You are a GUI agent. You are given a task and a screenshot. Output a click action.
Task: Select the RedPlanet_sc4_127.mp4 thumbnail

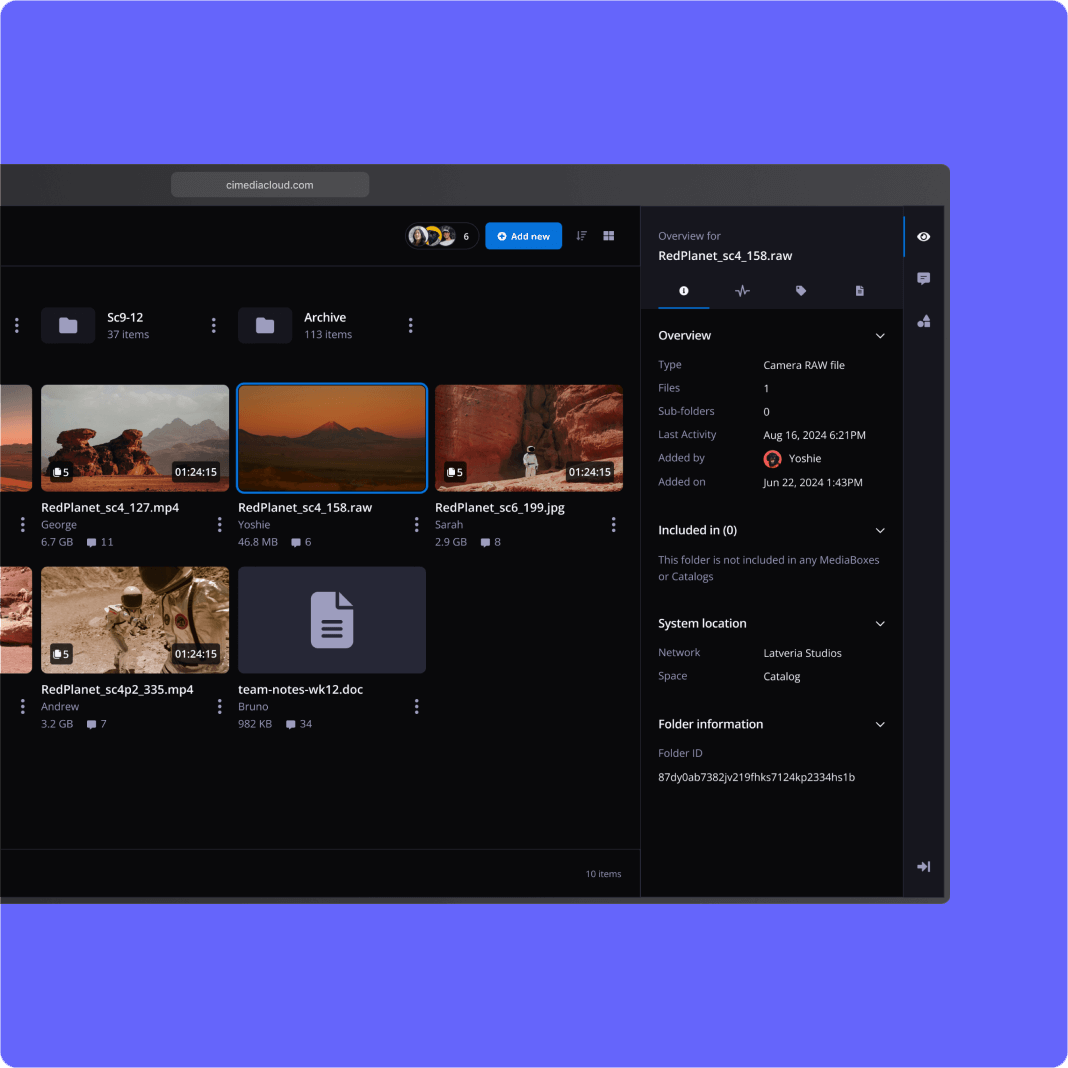click(135, 438)
